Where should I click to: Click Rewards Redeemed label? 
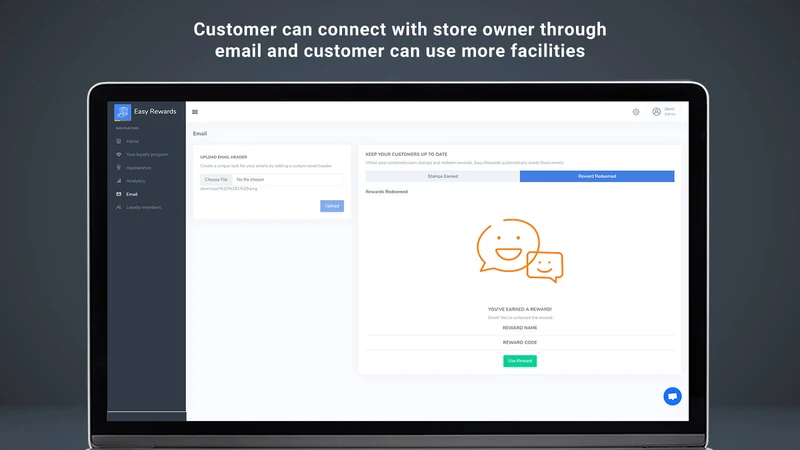pyautogui.click(x=387, y=192)
